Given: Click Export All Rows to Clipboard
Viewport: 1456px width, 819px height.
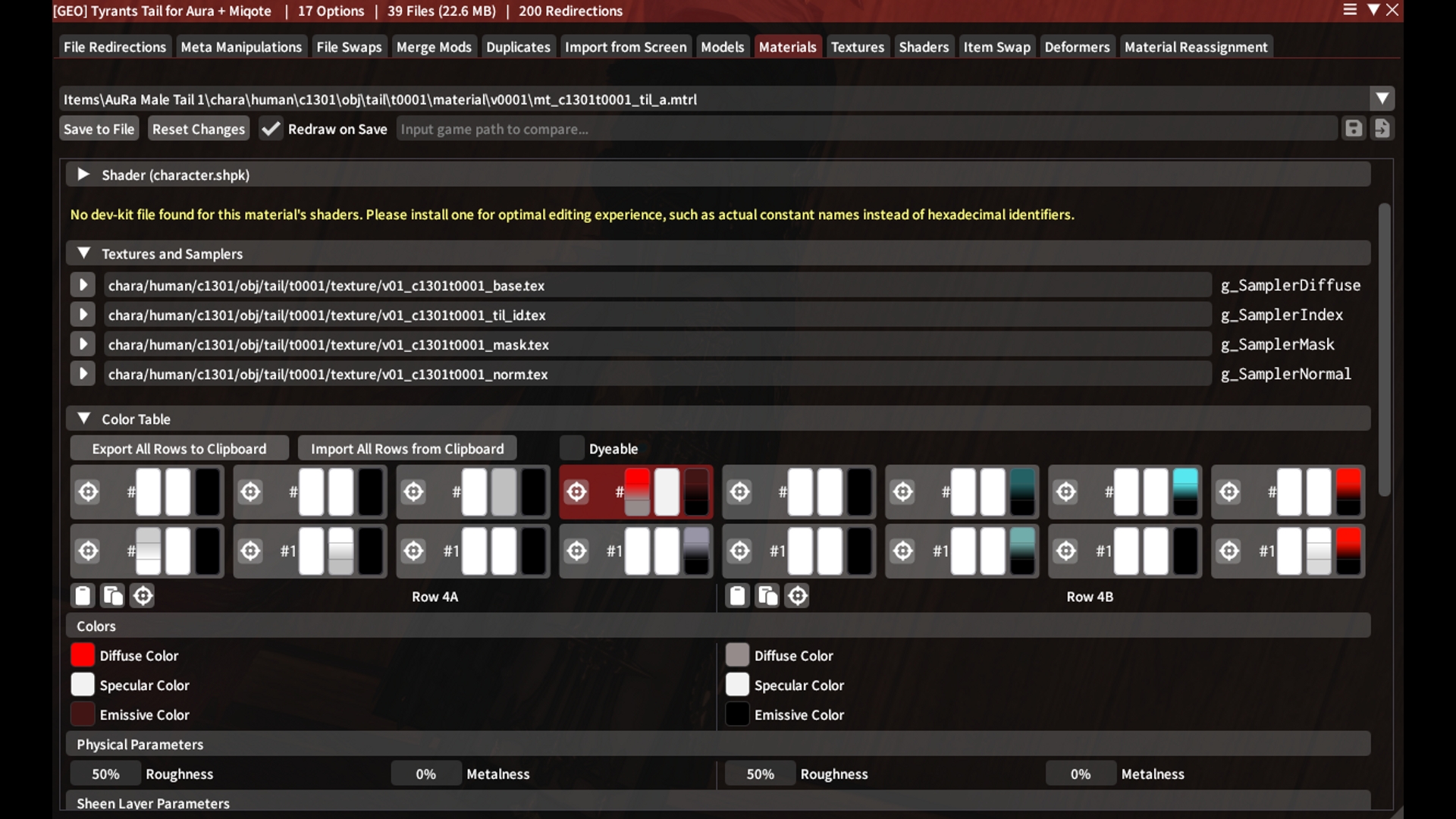Looking at the screenshot, I should tap(179, 448).
